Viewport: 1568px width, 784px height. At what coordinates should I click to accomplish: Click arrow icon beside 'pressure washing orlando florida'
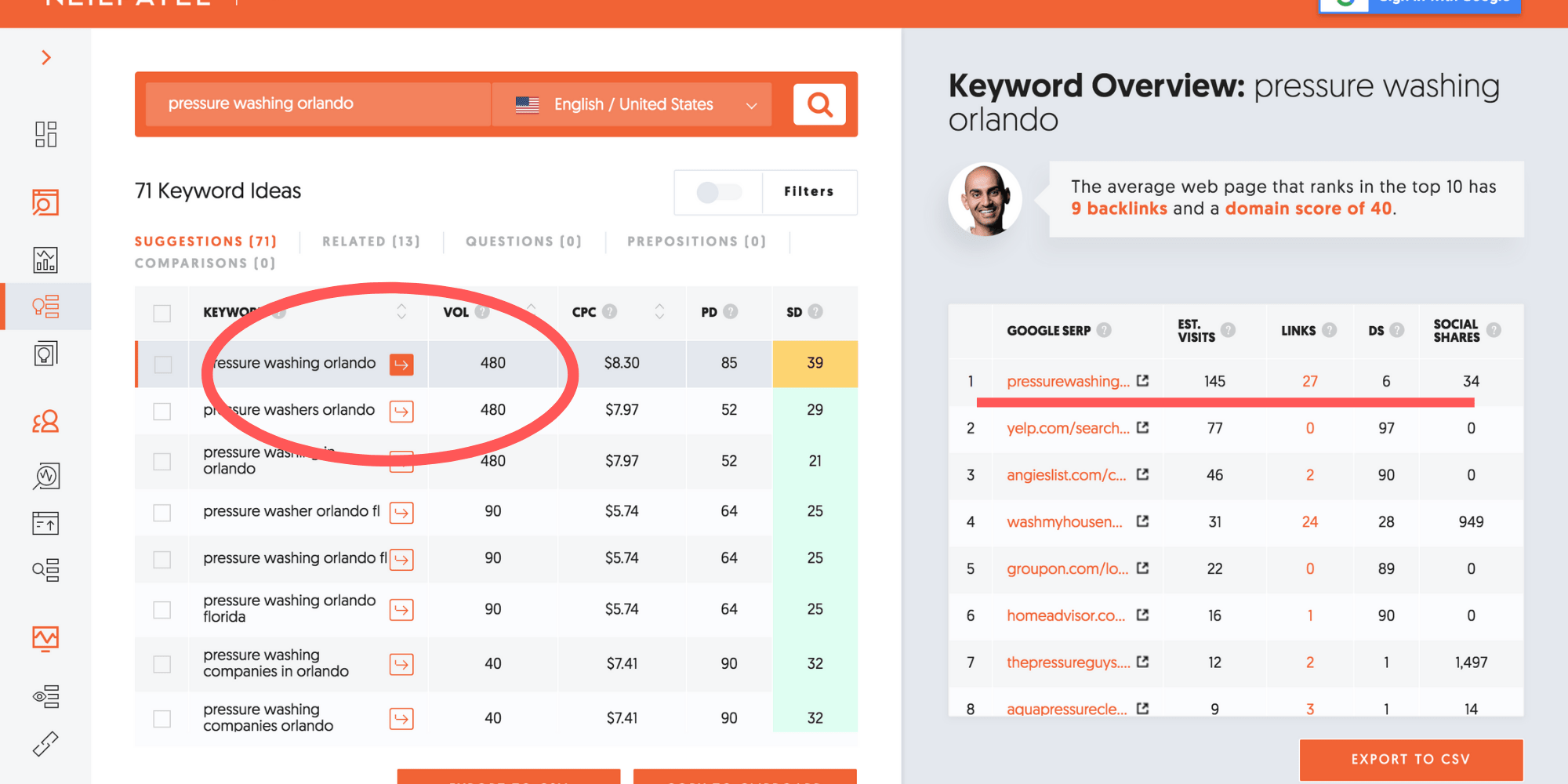[401, 610]
